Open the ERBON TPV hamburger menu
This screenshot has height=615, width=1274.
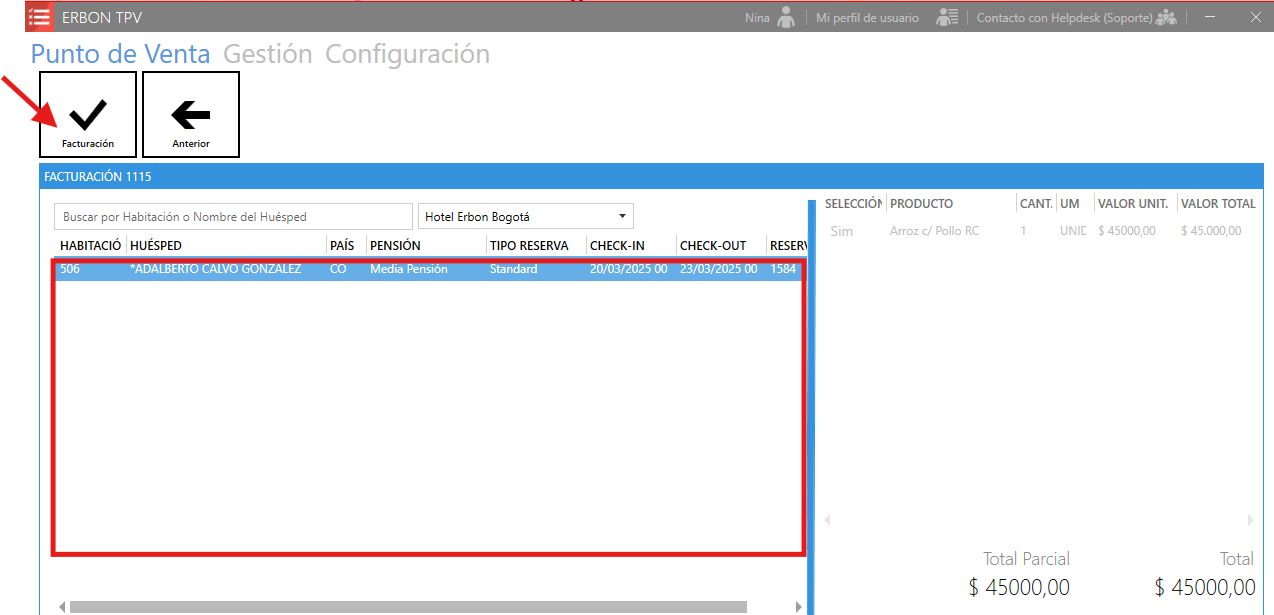[x=40, y=17]
